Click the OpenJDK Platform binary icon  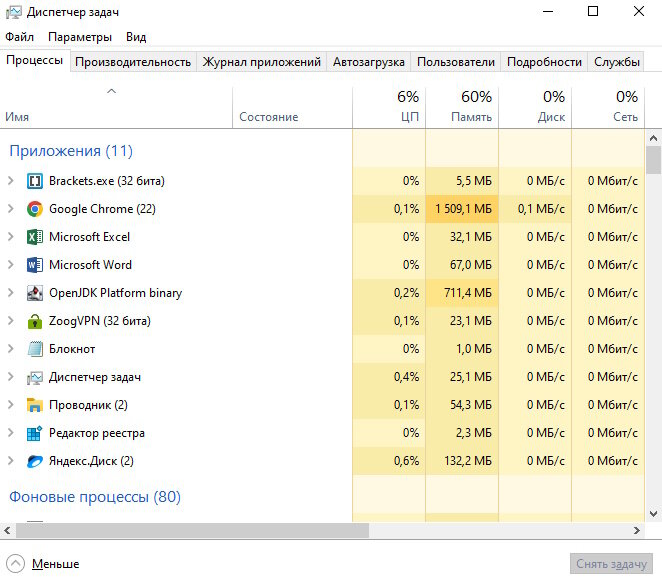pos(35,293)
